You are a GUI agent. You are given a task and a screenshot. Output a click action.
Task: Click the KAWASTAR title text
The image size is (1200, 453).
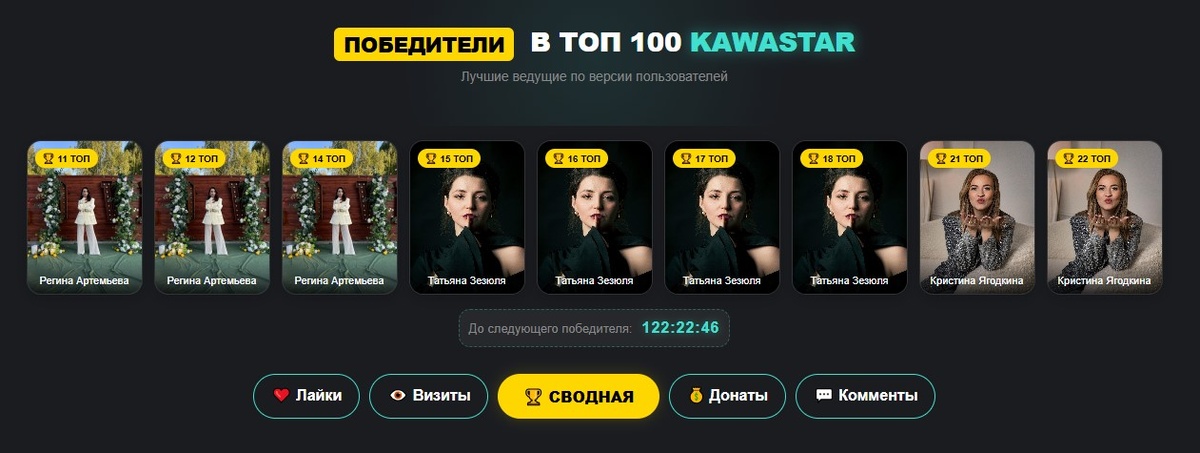[x=772, y=43]
